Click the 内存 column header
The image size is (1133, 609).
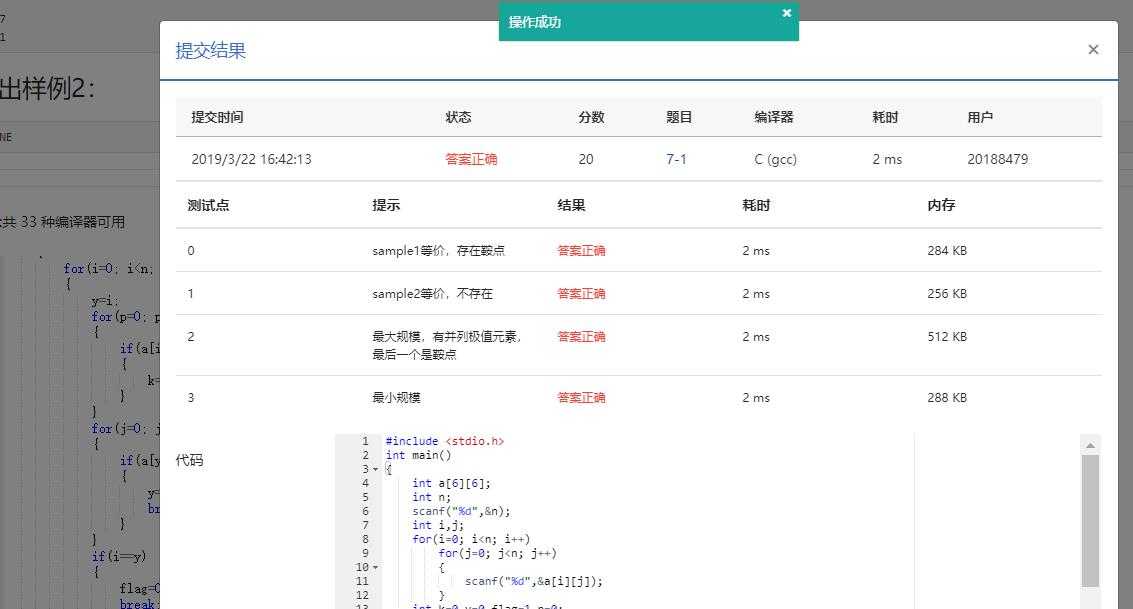pyautogui.click(x=941, y=205)
